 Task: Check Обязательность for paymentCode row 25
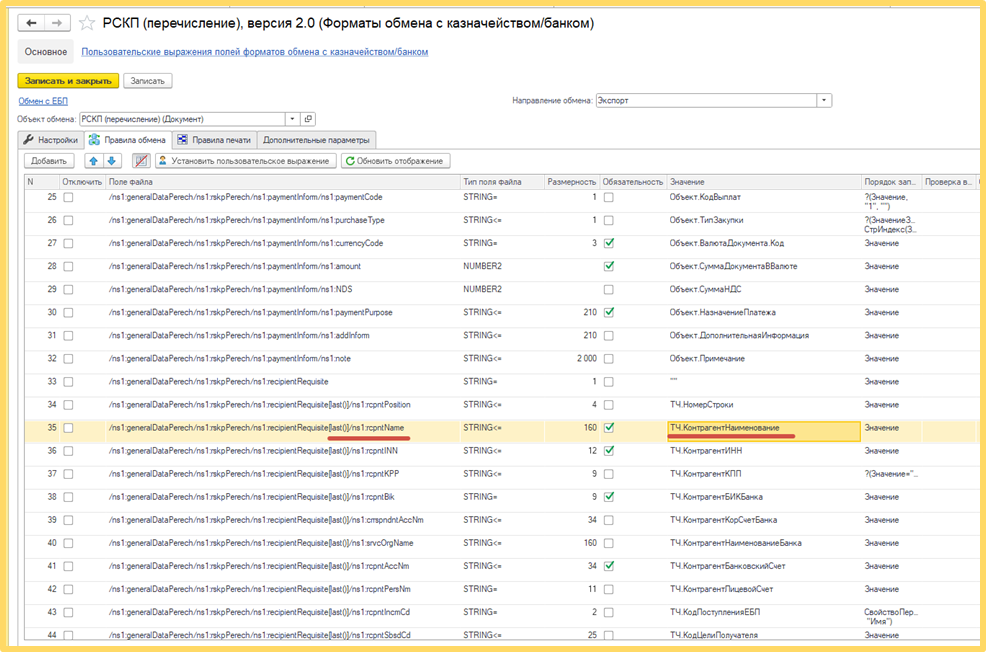pos(609,197)
